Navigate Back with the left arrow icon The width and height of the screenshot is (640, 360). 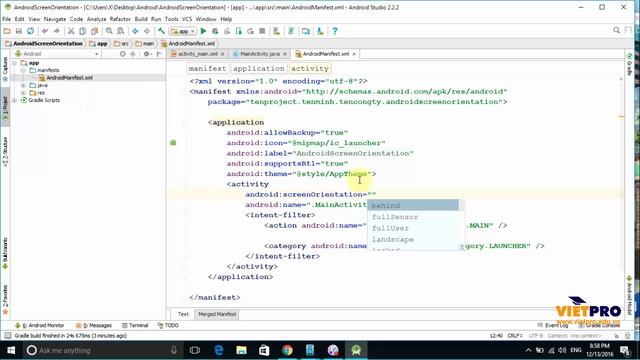pyautogui.click(x=135, y=31)
